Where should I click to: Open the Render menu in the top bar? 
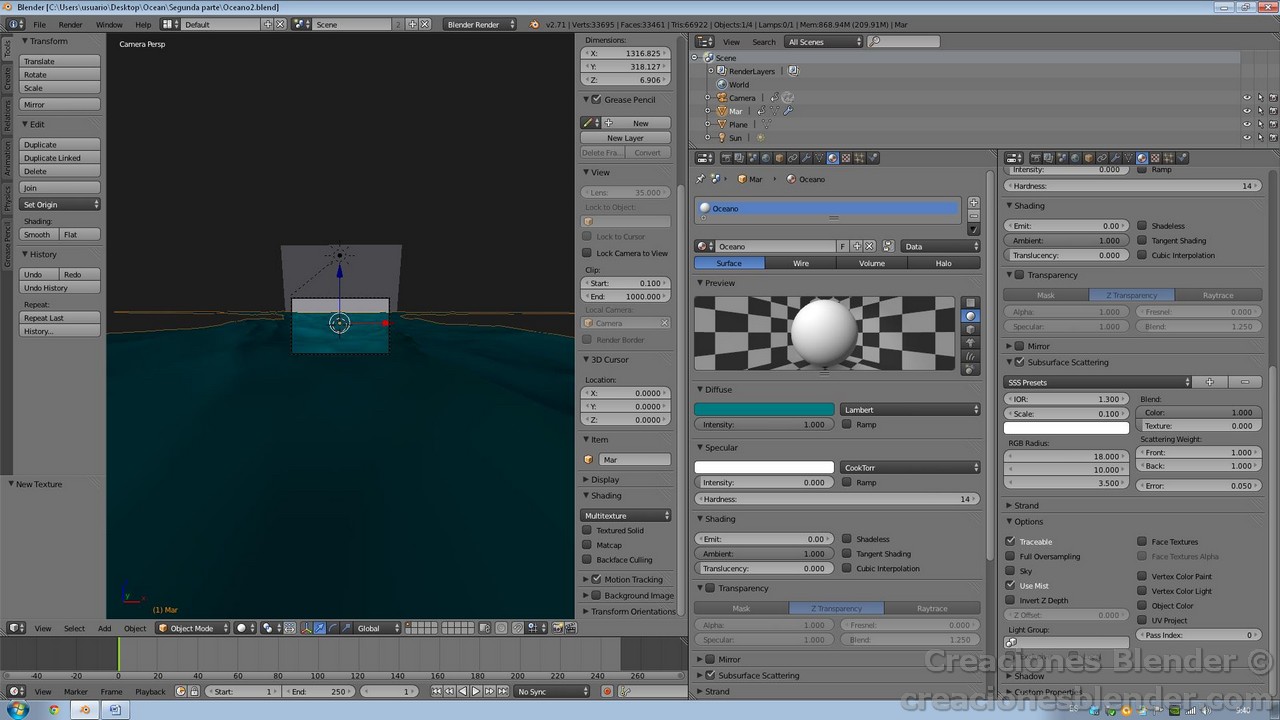coord(71,24)
